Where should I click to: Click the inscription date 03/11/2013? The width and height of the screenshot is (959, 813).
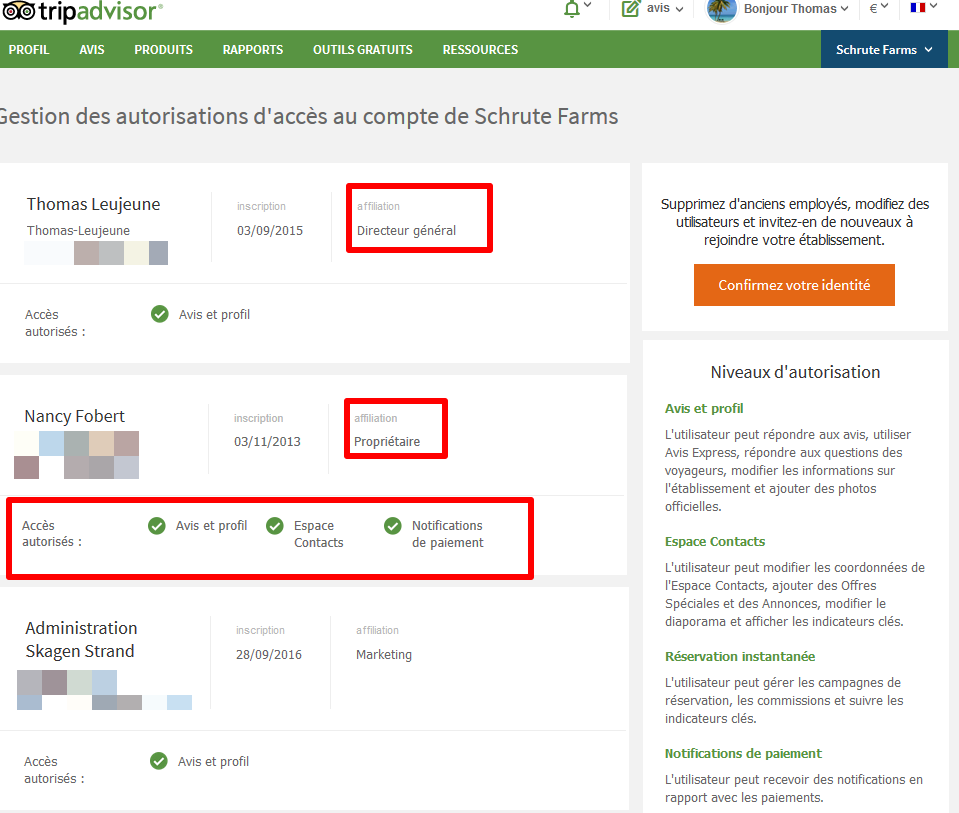[x=267, y=442]
